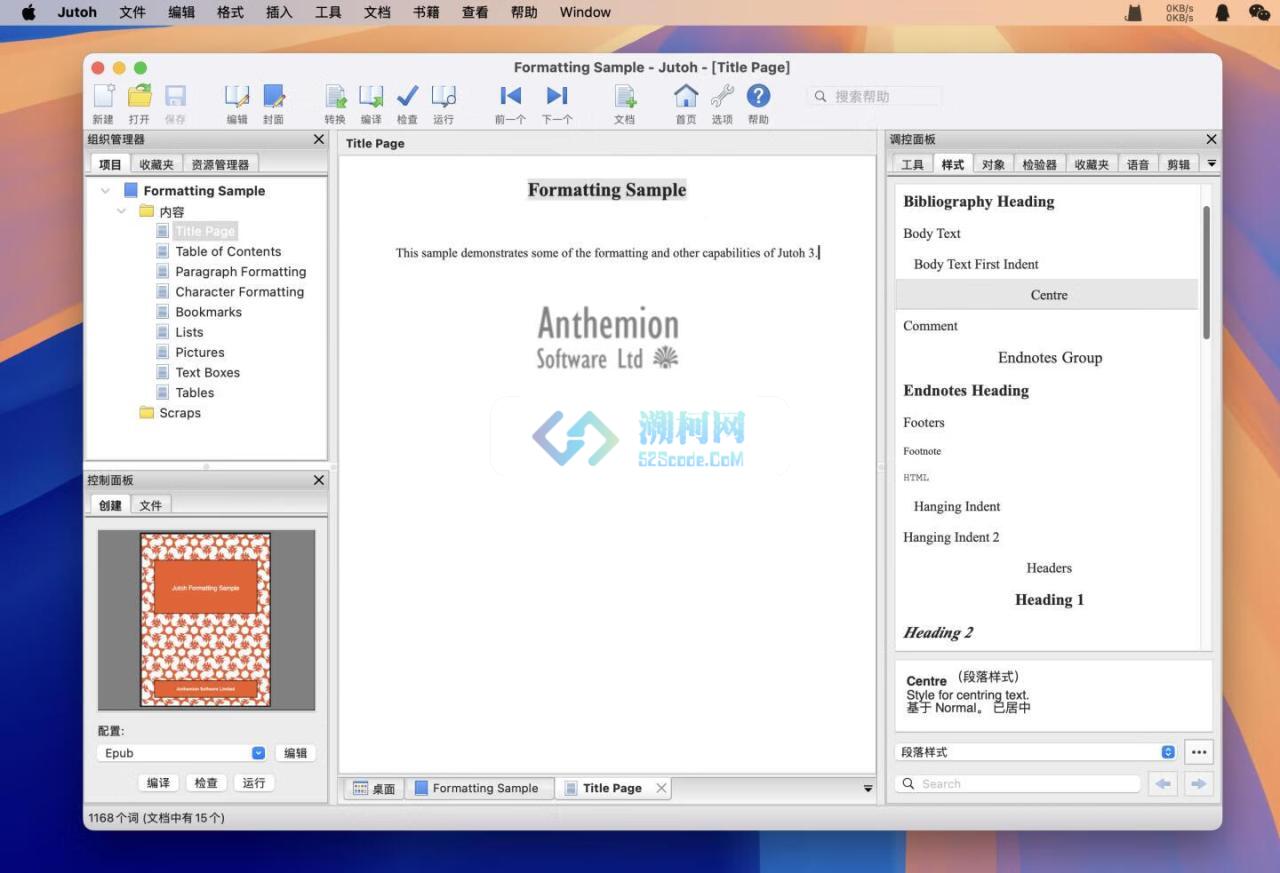Screen dimensions: 1280x873
Task: Switch to the 资源管理器 tab
Action: tap(220, 164)
